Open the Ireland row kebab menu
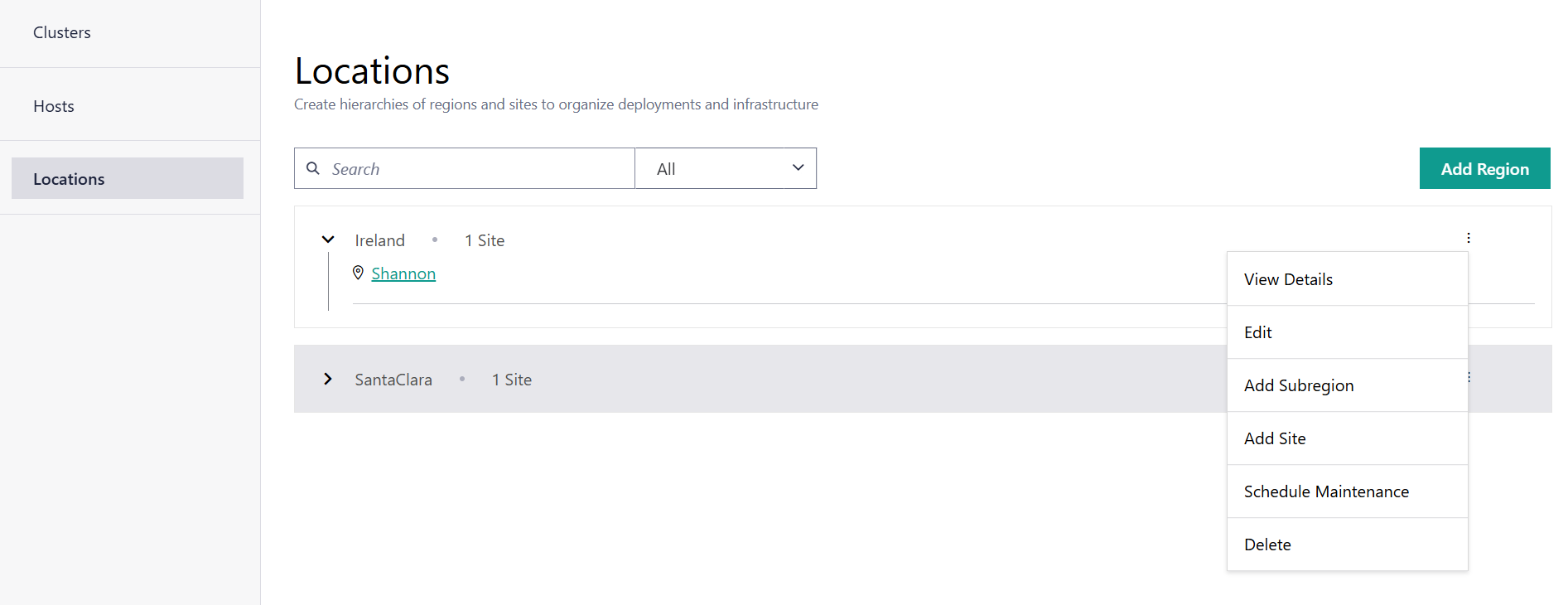The image size is (1568, 605). click(1468, 238)
